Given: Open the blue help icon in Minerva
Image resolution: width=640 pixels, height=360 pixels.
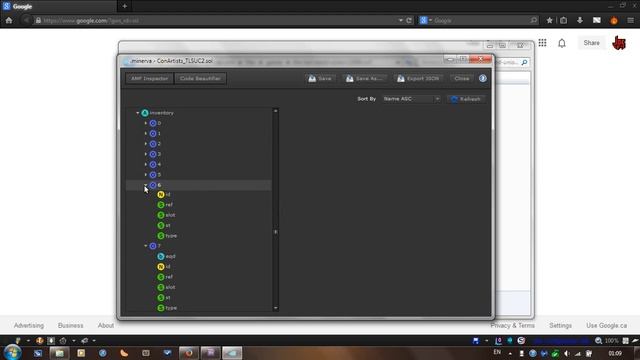Looking at the screenshot, I should point(483,78).
